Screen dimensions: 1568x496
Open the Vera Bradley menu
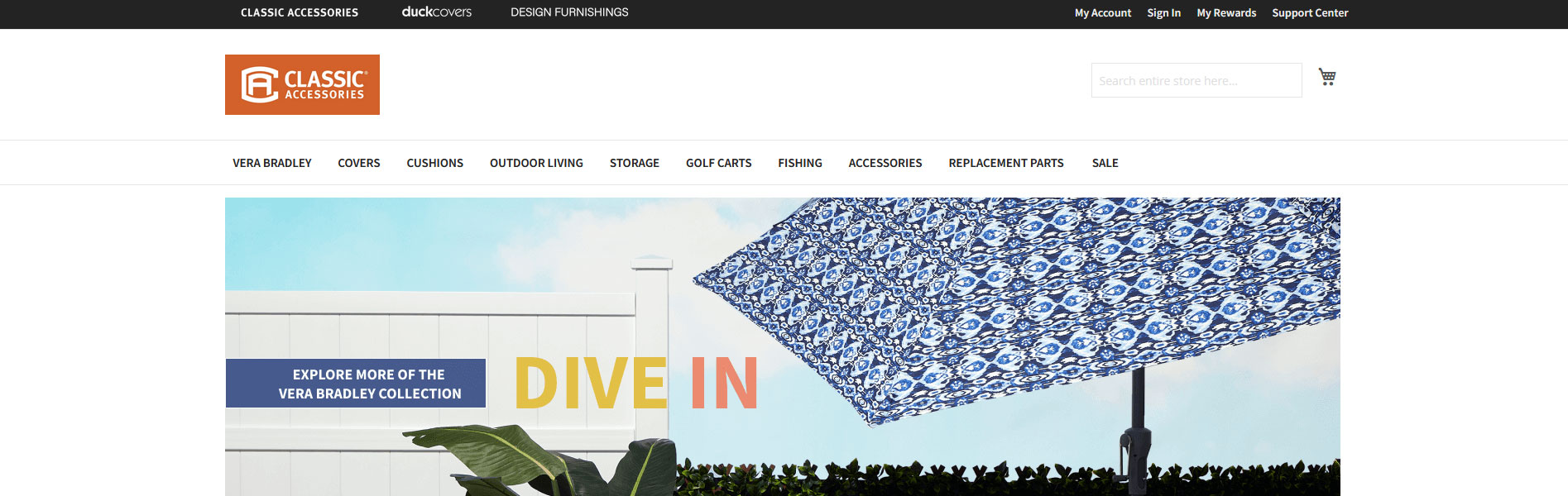point(272,163)
